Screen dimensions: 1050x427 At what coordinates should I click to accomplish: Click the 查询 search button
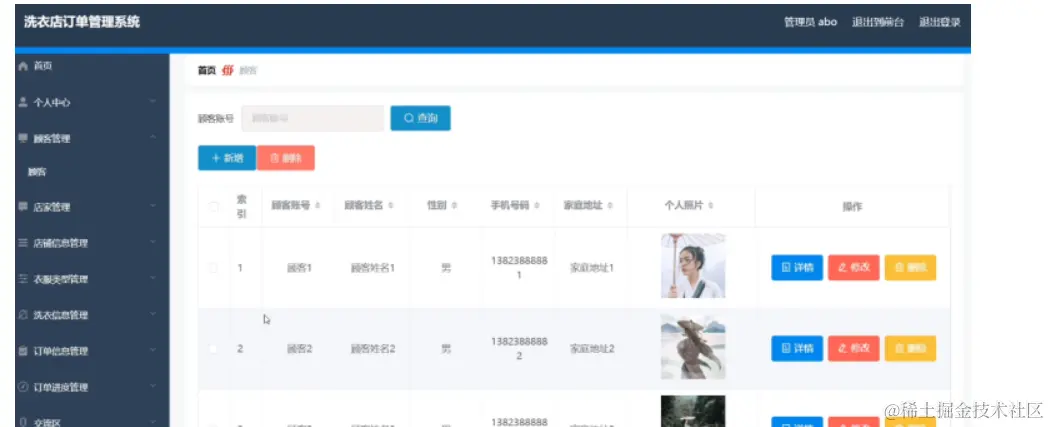(x=421, y=118)
